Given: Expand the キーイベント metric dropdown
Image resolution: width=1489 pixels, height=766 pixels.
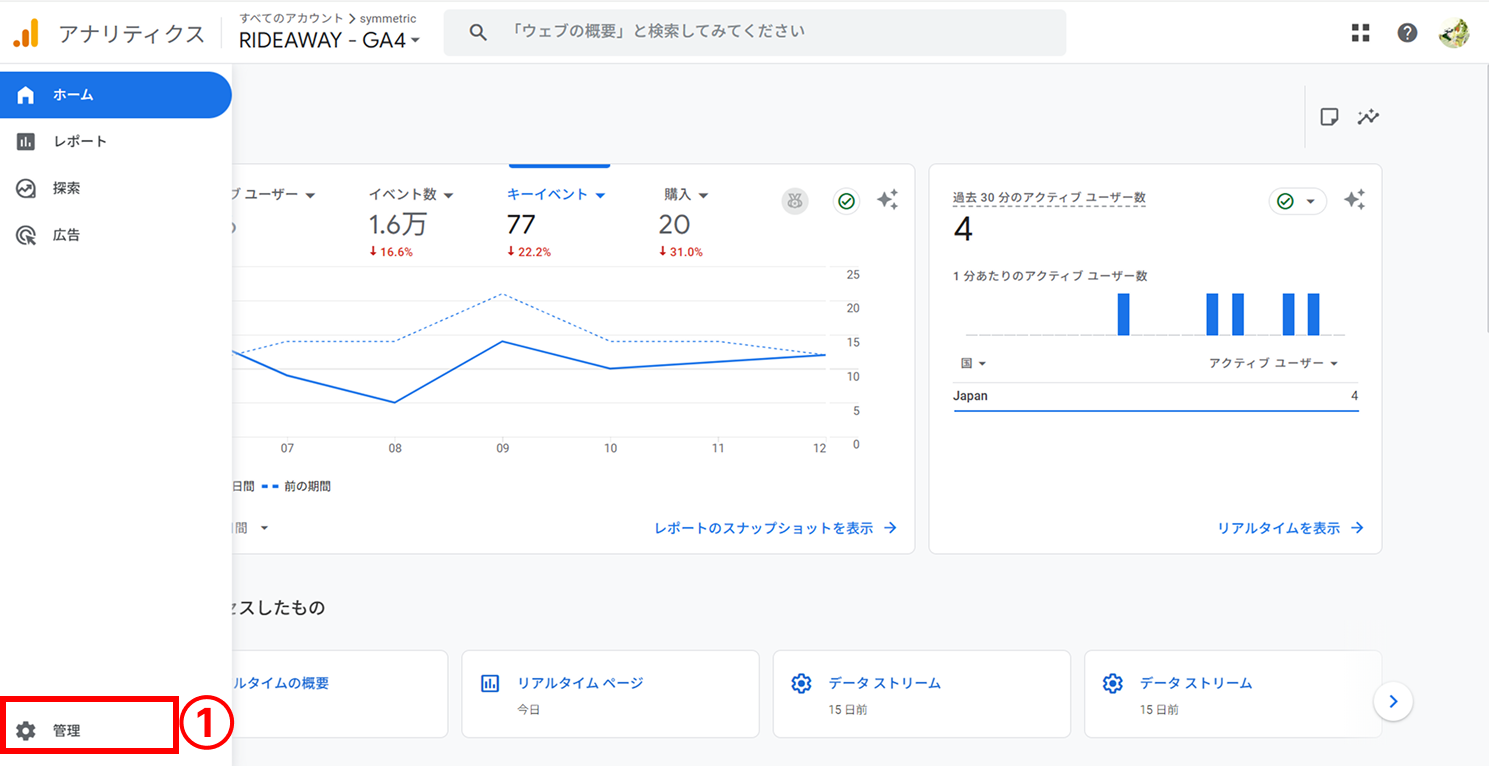Looking at the screenshot, I should [x=600, y=195].
